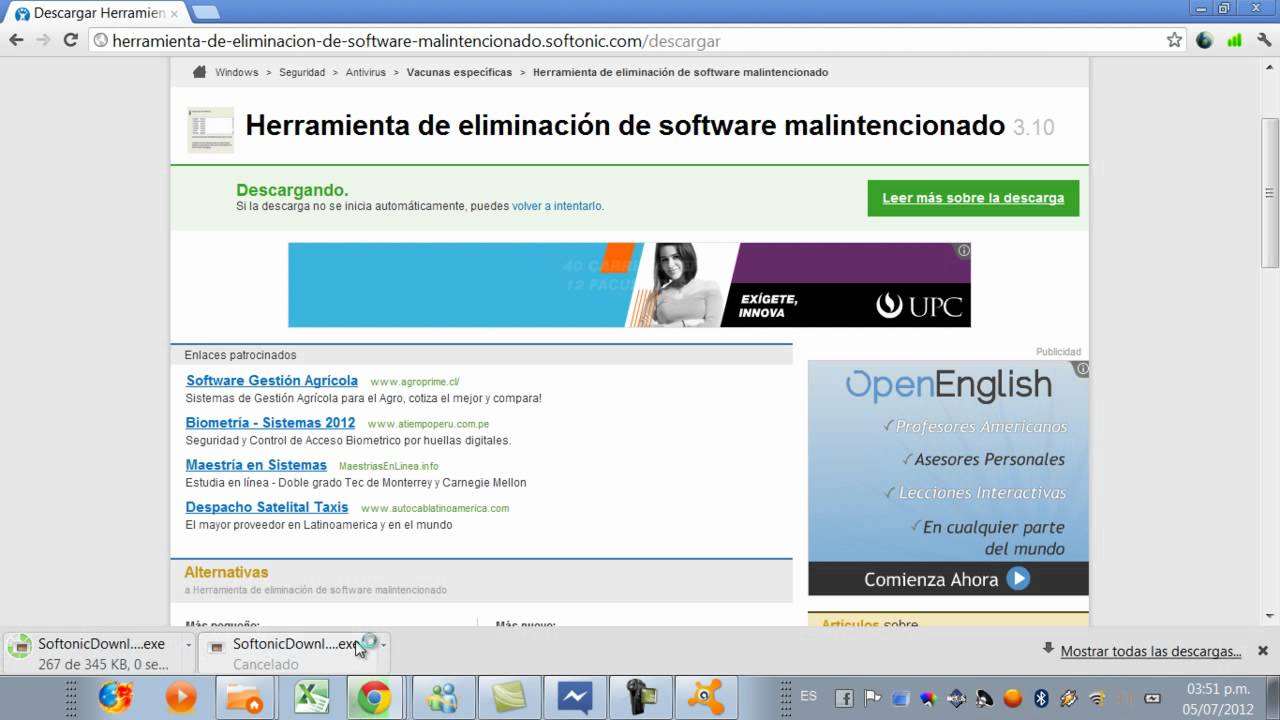Open the OpenEnglish ad info icon
This screenshot has height=720, width=1280.
[x=1082, y=369]
